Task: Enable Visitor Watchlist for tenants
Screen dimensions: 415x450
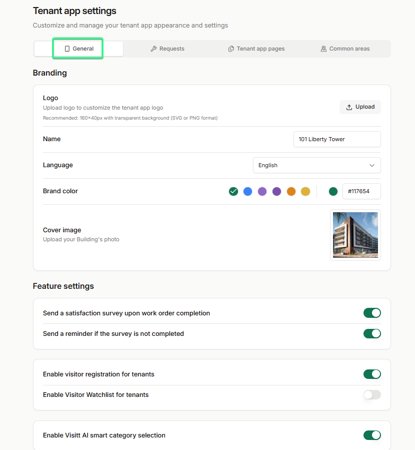Action: 372,395
